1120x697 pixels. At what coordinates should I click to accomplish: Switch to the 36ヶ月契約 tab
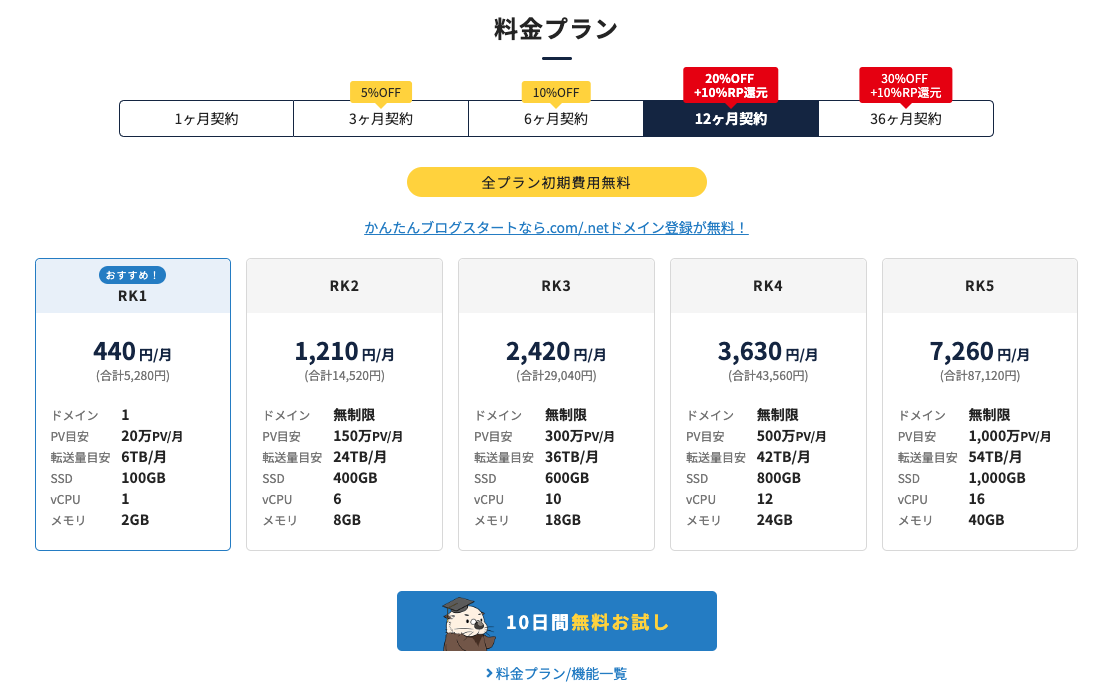tap(905, 119)
